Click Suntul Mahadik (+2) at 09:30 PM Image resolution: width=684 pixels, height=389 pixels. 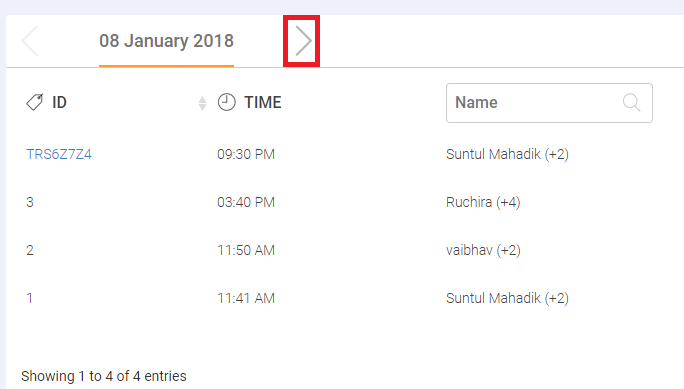[507, 154]
